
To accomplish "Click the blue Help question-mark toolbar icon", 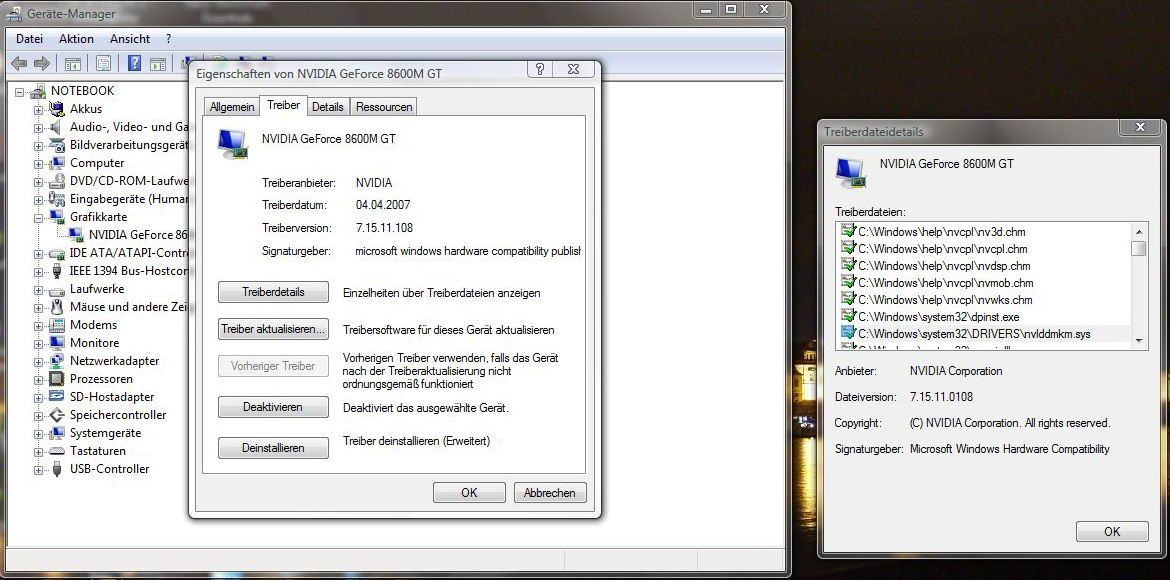I will pyautogui.click(x=134, y=63).
